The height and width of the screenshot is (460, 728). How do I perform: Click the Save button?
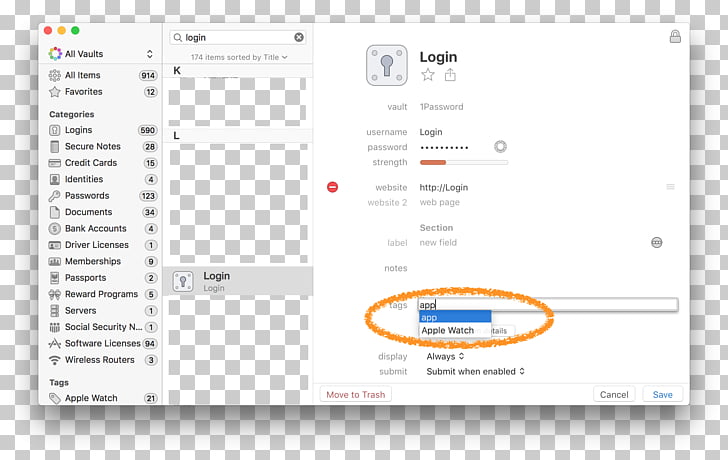[663, 394]
